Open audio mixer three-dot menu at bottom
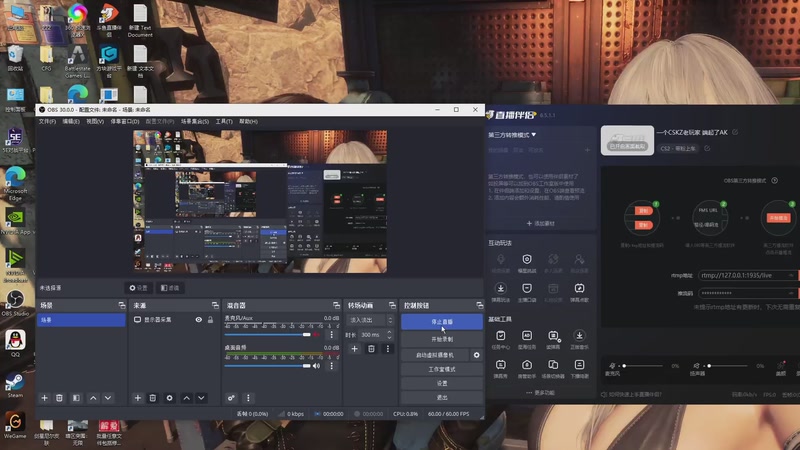800x450 pixels. (x=248, y=398)
